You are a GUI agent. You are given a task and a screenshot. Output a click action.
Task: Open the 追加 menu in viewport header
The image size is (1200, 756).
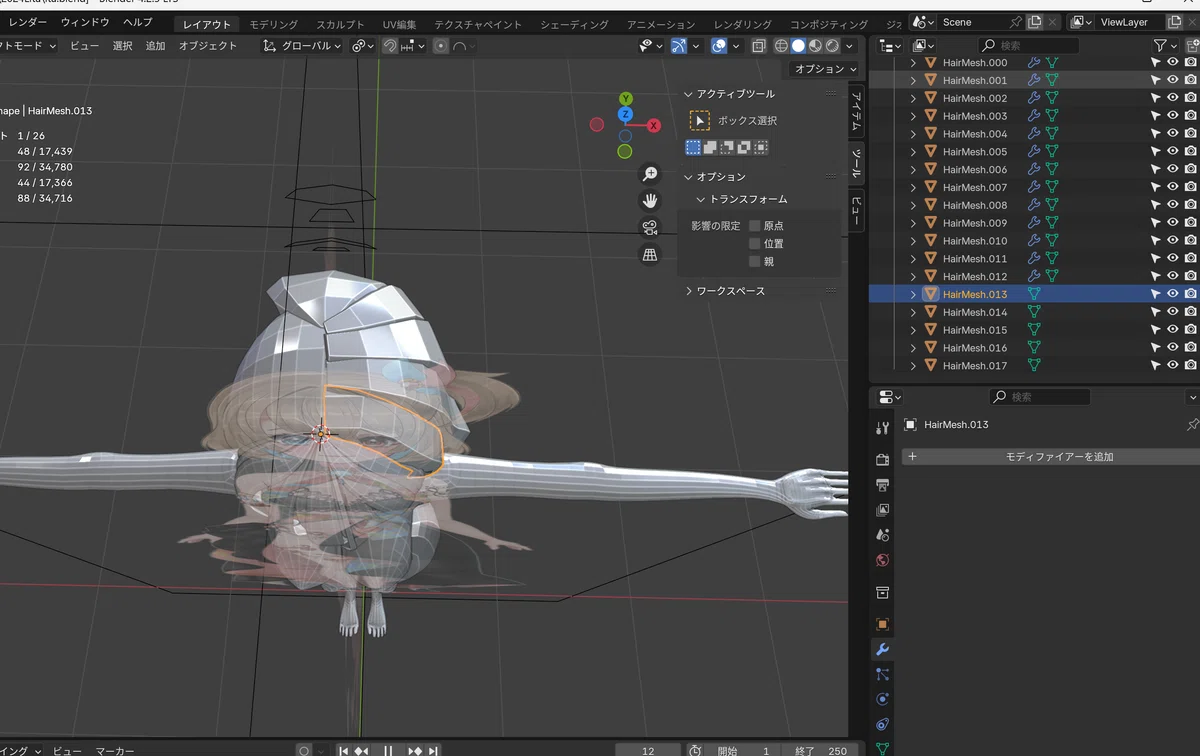click(x=155, y=46)
